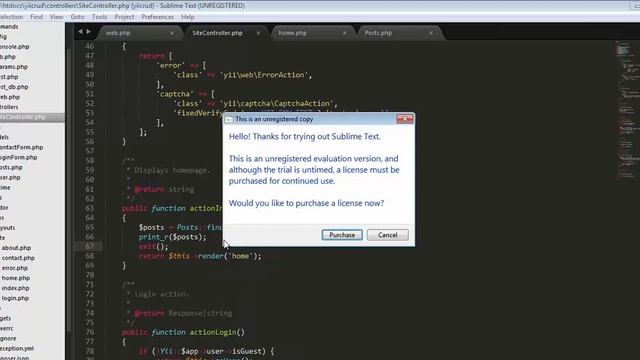The image size is (640, 360).
Task: Click the dialog's system menu icon
Action: coord(229,119)
